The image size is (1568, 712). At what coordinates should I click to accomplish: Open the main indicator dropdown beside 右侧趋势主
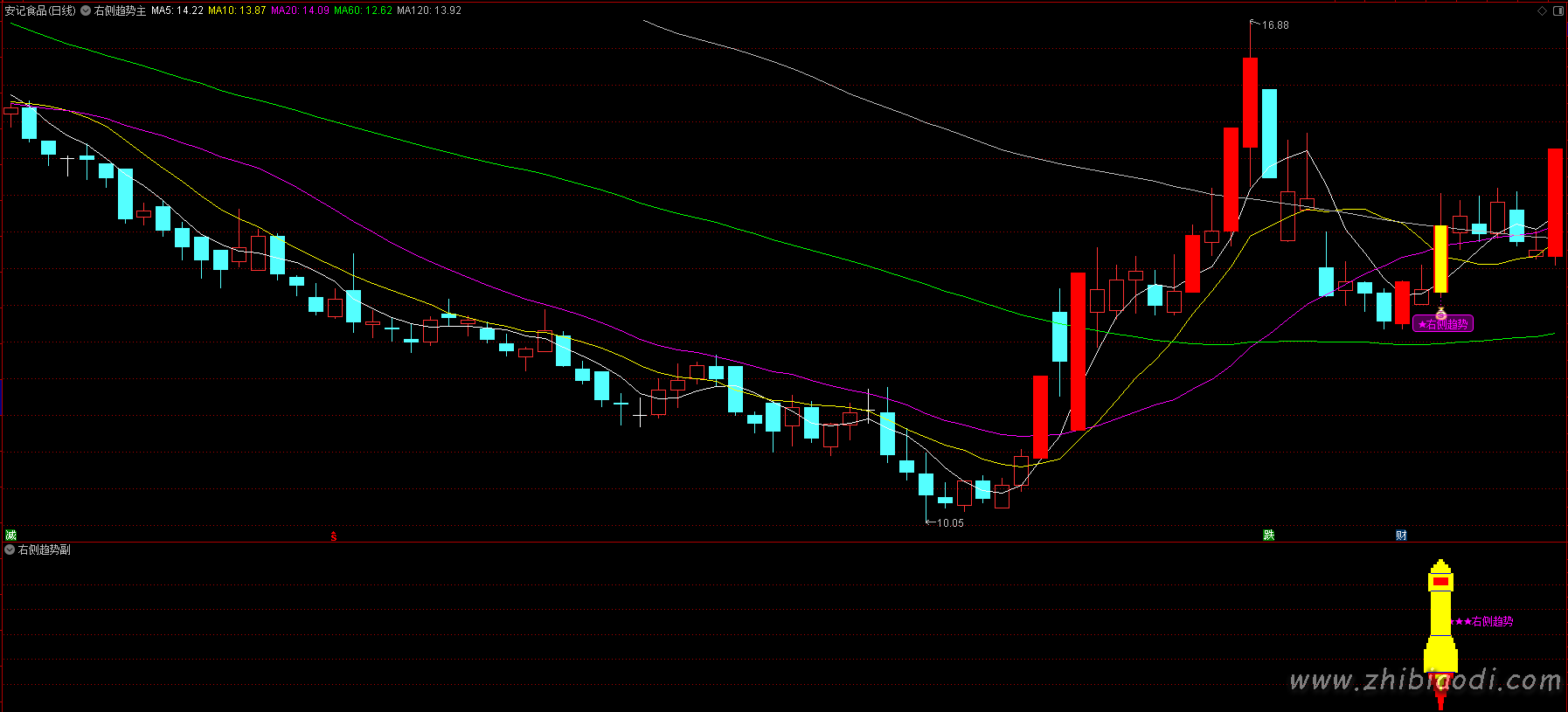[86, 10]
